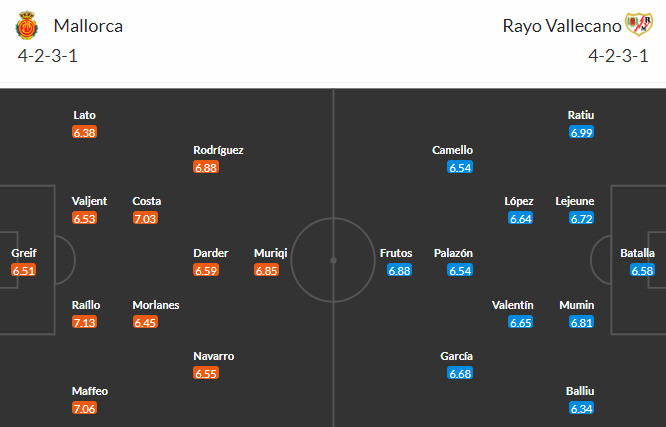The height and width of the screenshot is (427, 666).
Task: Click goalkeeper Batalla's name
Action: 637,253
